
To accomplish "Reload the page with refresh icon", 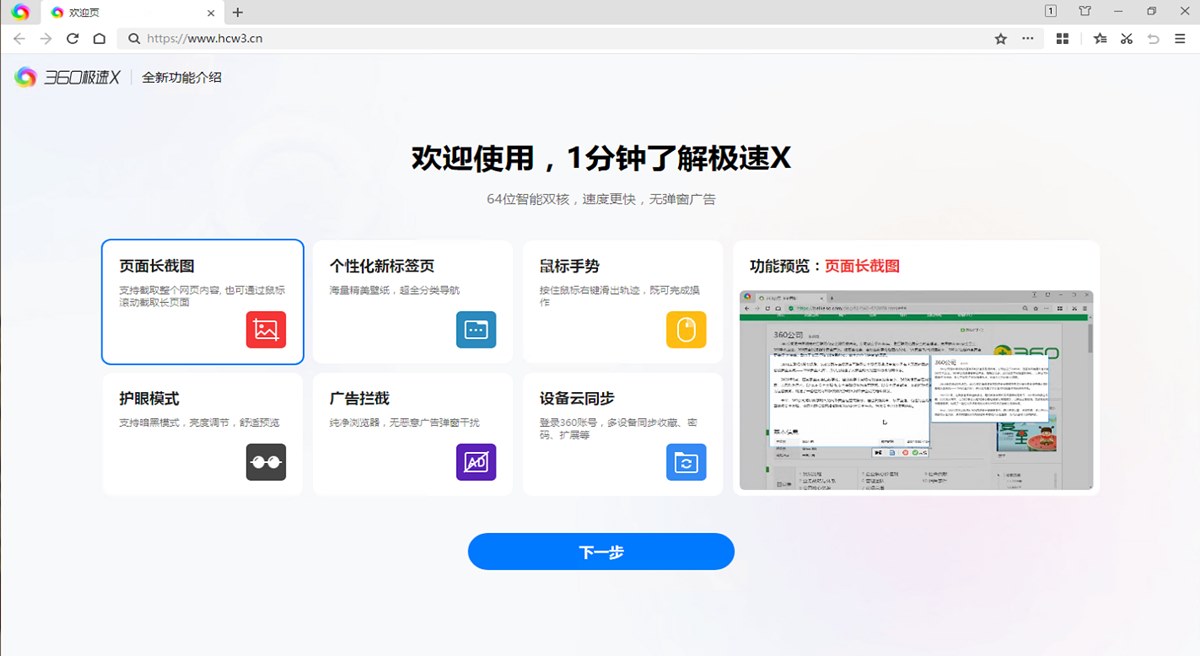I will click(73, 39).
